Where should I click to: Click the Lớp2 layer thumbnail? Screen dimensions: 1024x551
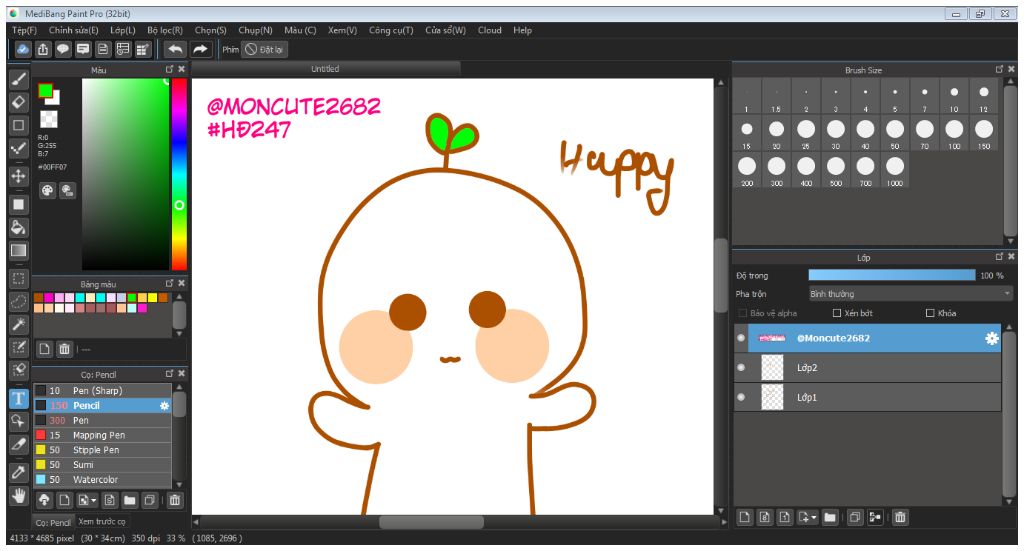pyautogui.click(x=773, y=368)
